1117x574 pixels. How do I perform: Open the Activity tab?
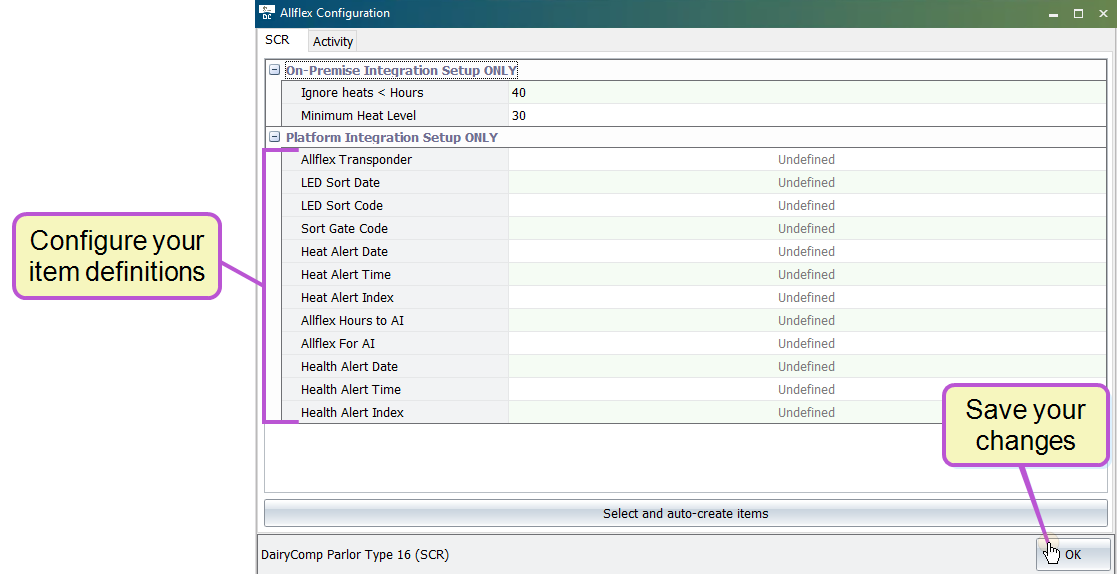(333, 41)
